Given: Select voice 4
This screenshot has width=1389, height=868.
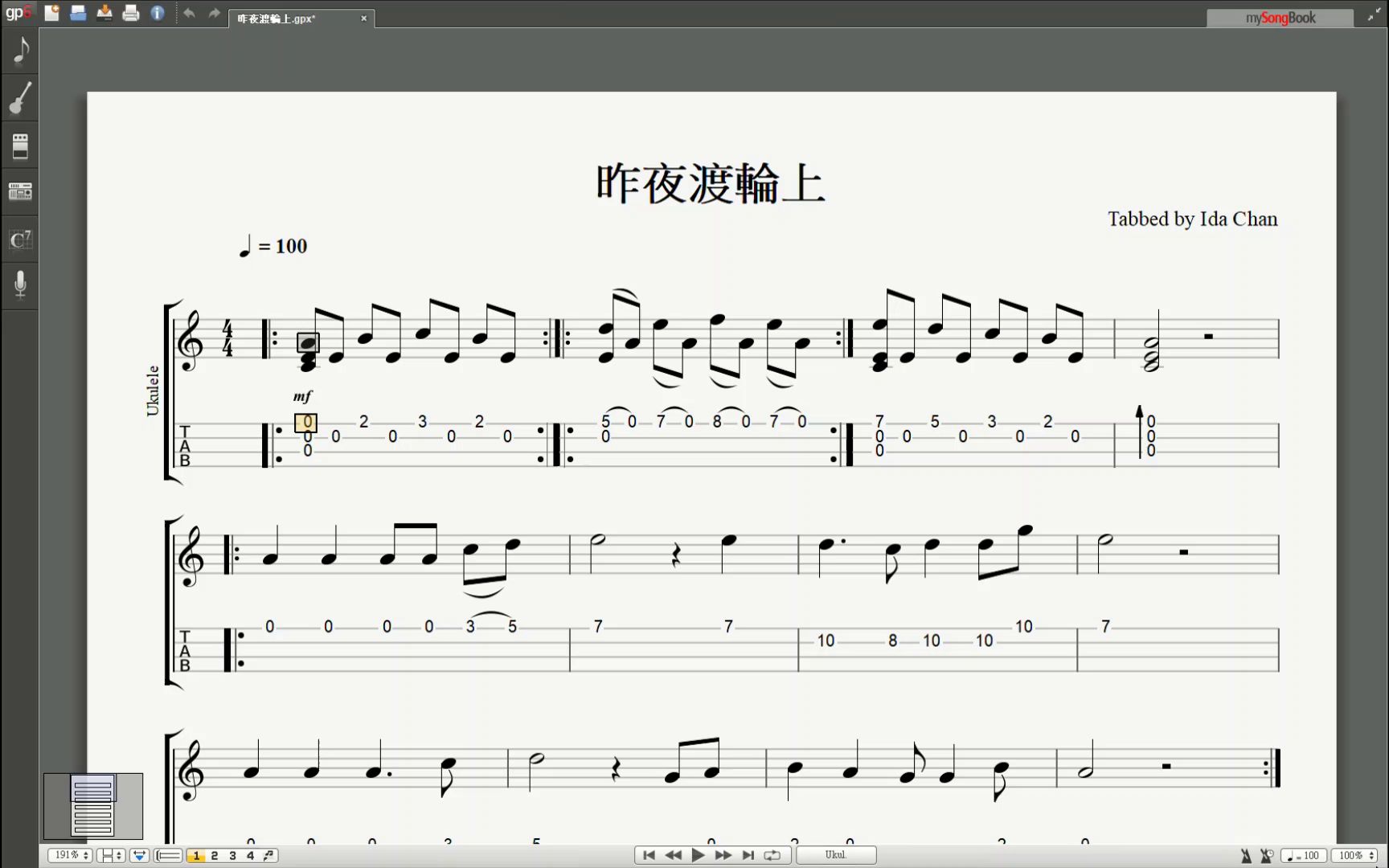Looking at the screenshot, I should point(250,856).
